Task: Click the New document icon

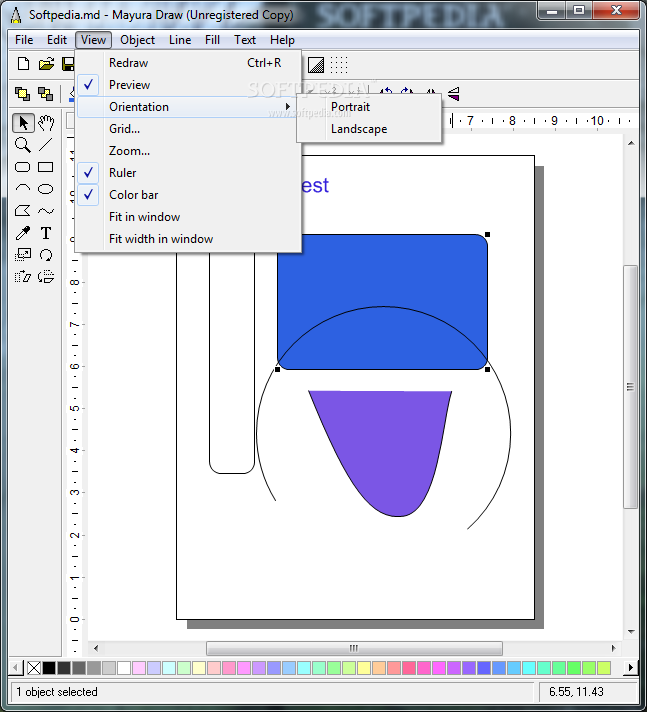Action: click(23, 64)
